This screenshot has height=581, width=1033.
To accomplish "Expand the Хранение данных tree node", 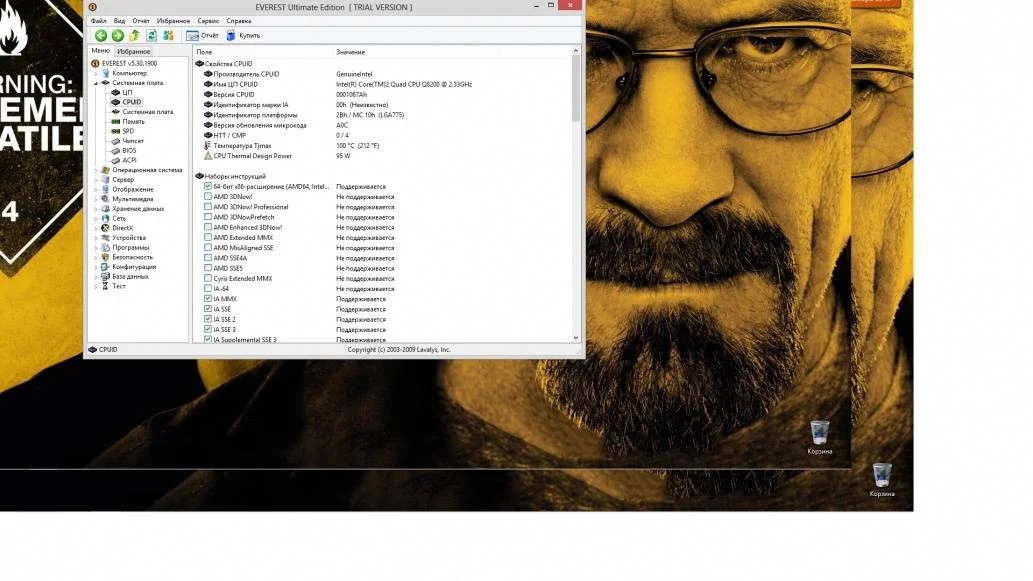I will point(96,209).
